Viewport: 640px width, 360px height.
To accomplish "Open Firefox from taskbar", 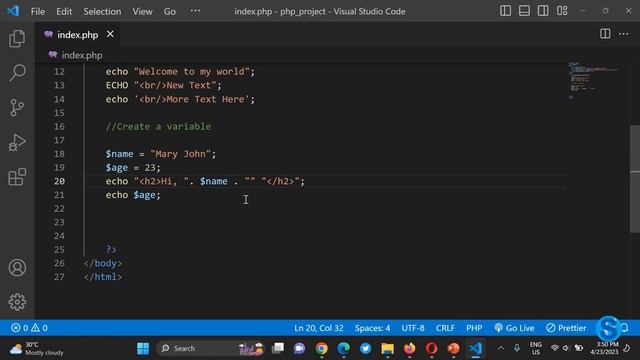I will click(409, 349).
